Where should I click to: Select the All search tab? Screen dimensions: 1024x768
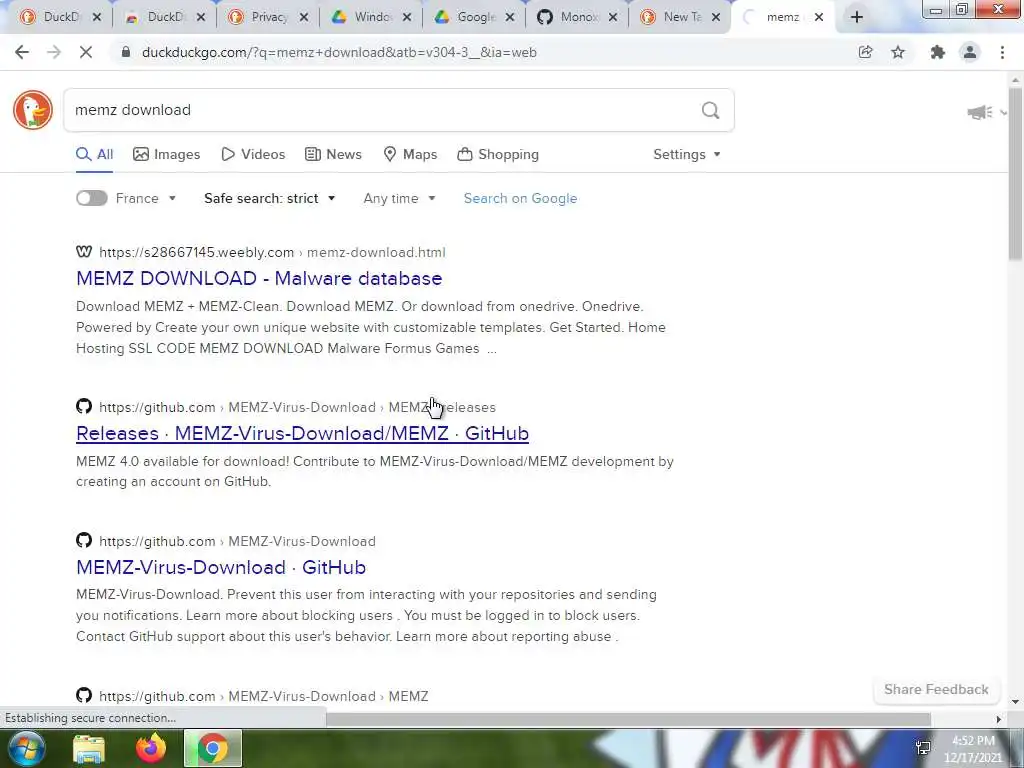click(95, 154)
